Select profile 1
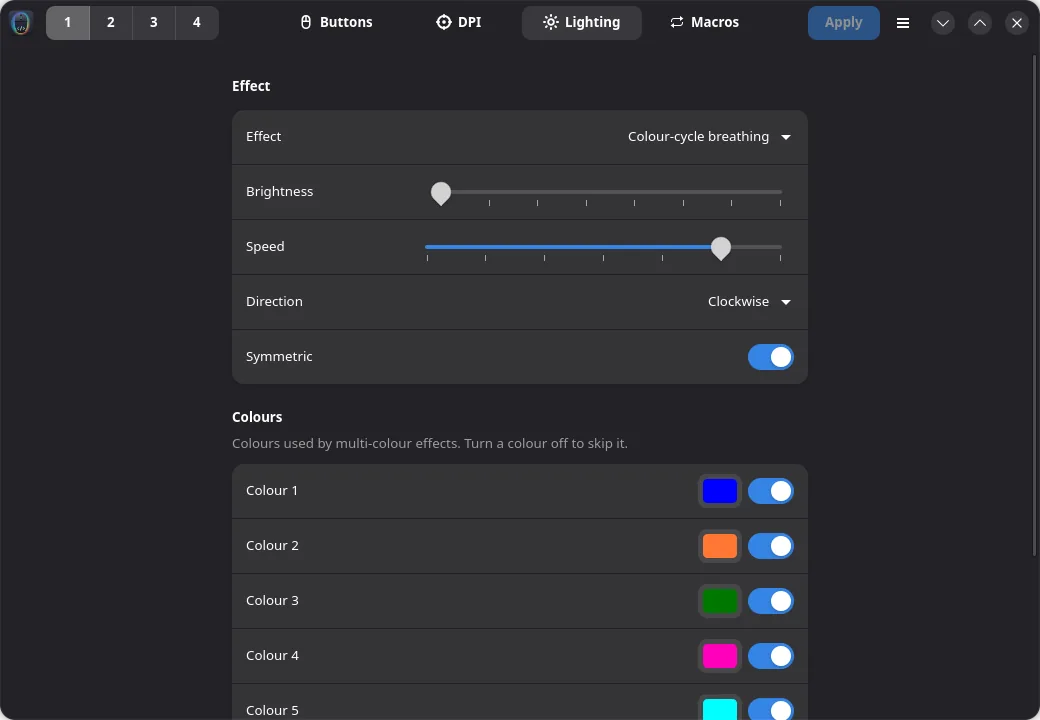 point(68,23)
